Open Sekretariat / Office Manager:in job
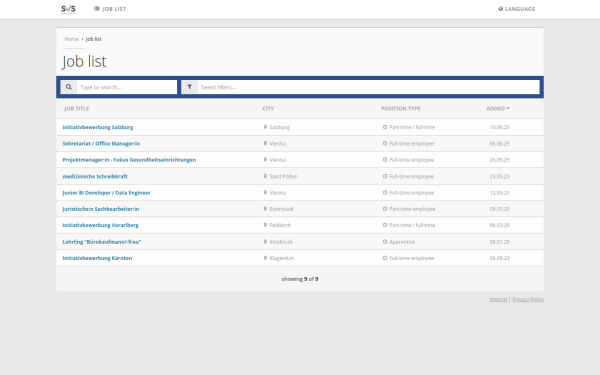Image resolution: width=600 pixels, height=375 pixels. pyautogui.click(x=101, y=143)
